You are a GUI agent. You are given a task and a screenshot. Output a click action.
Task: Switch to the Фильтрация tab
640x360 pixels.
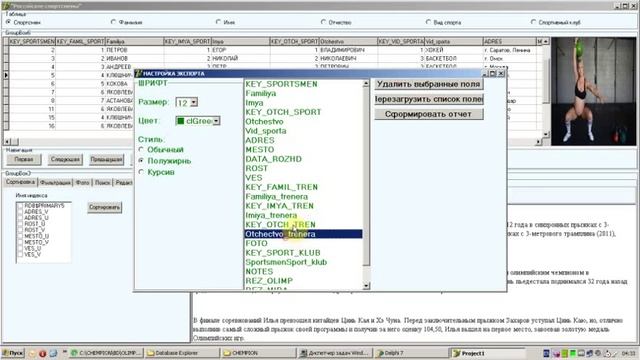click(x=55, y=183)
